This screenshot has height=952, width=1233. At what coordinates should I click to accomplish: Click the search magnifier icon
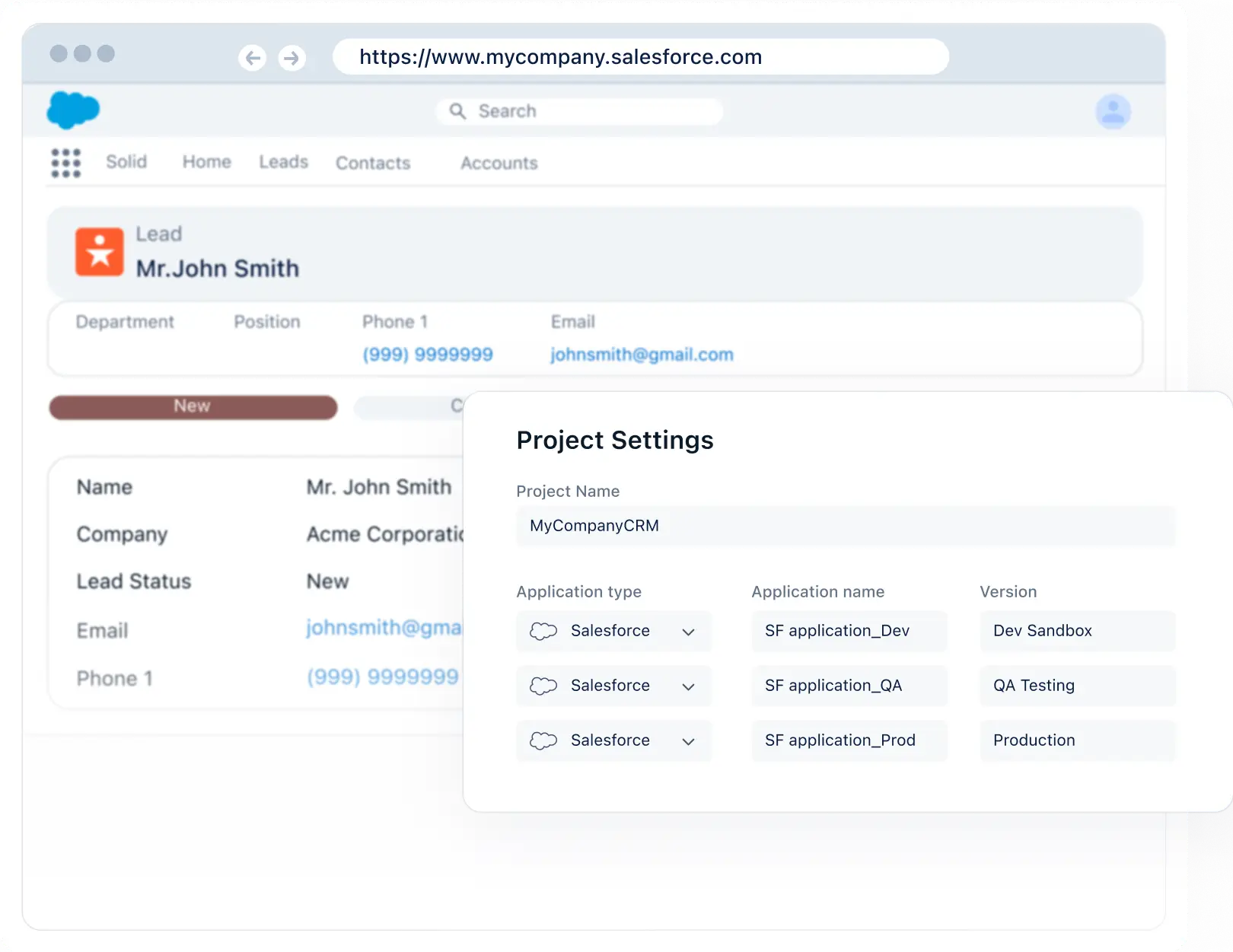[x=457, y=111]
